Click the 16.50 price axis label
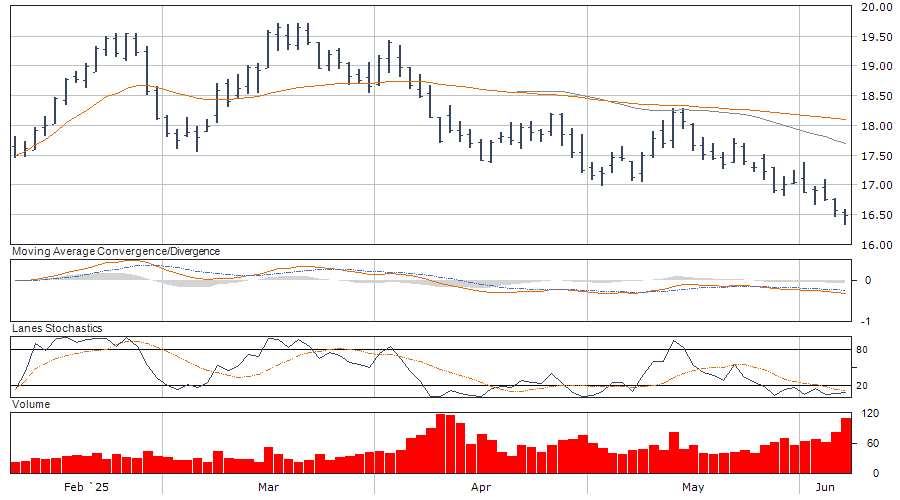Screen dimensions: 900x500 [877, 216]
